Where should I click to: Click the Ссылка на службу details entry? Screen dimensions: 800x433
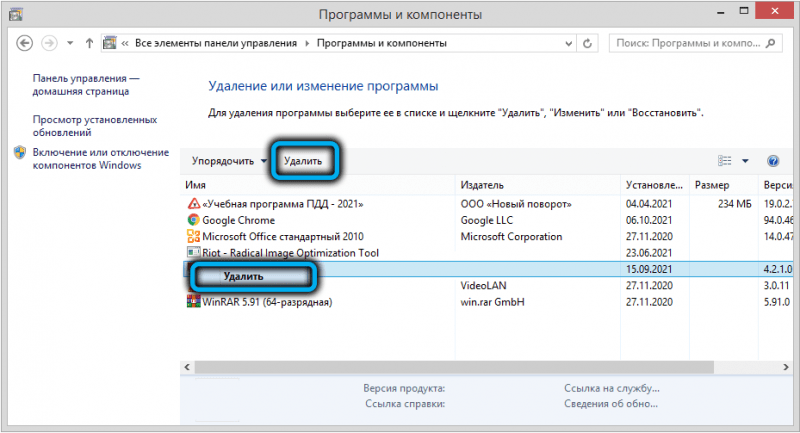pos(612,389)
